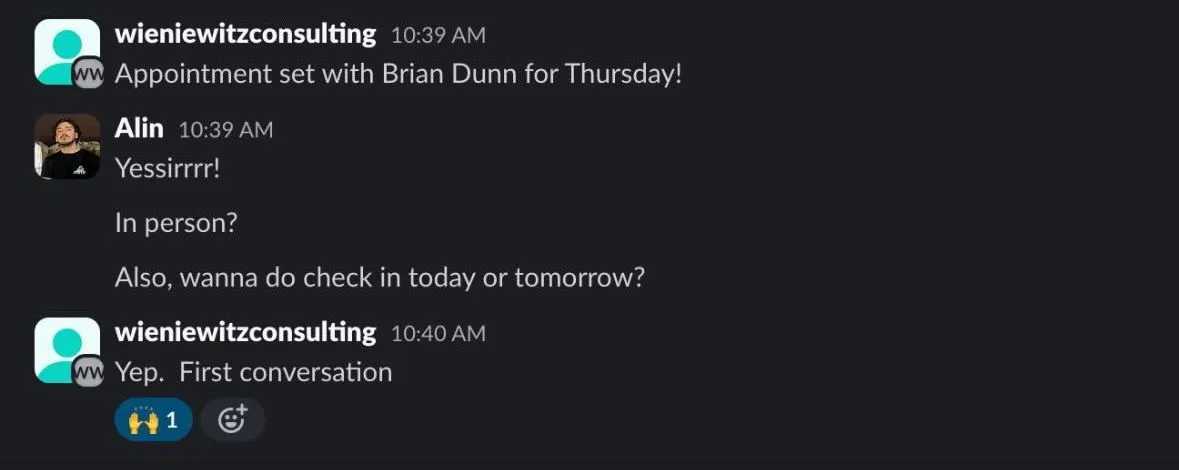Open the Alin username link
Viewport: 1179px width, 470px height.
click(139, 129)
